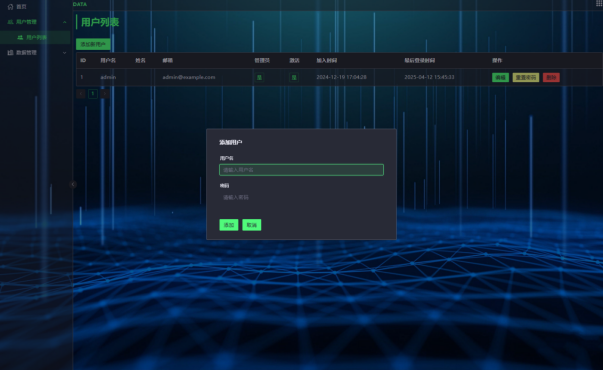Click the 2024-12-19 17:04:28 join time
The image size is (604, 371).
[341, 77]
